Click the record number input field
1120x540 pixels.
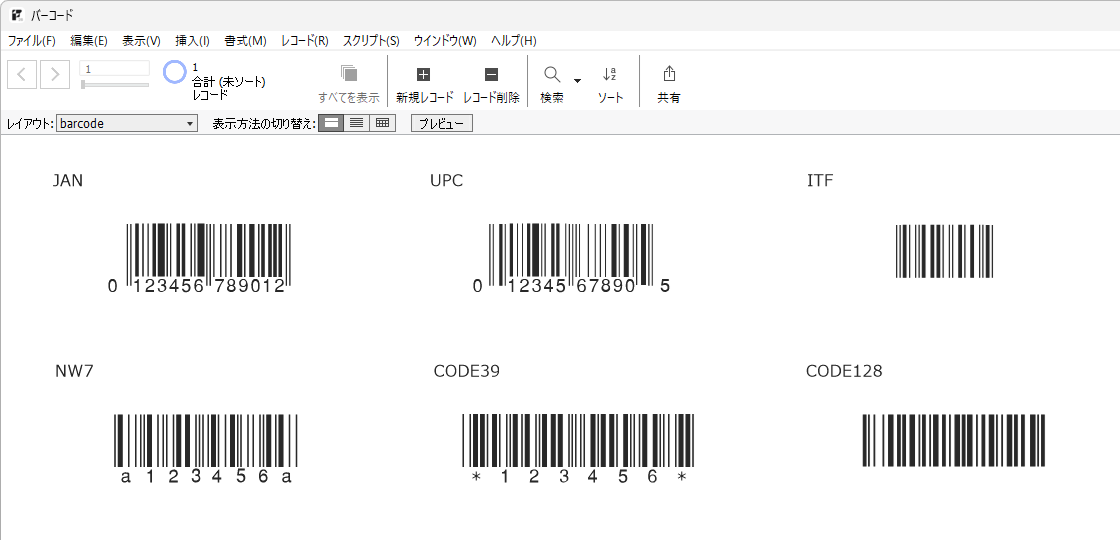point(115,69)
